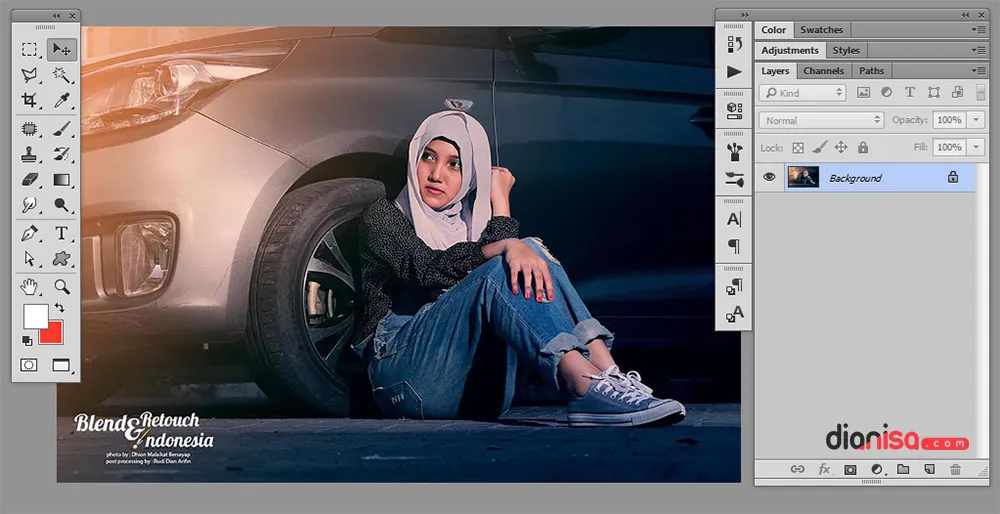The image size is (1000, 514).
Task: Open the Brush Presets panel icon
Action: [734, 152]
